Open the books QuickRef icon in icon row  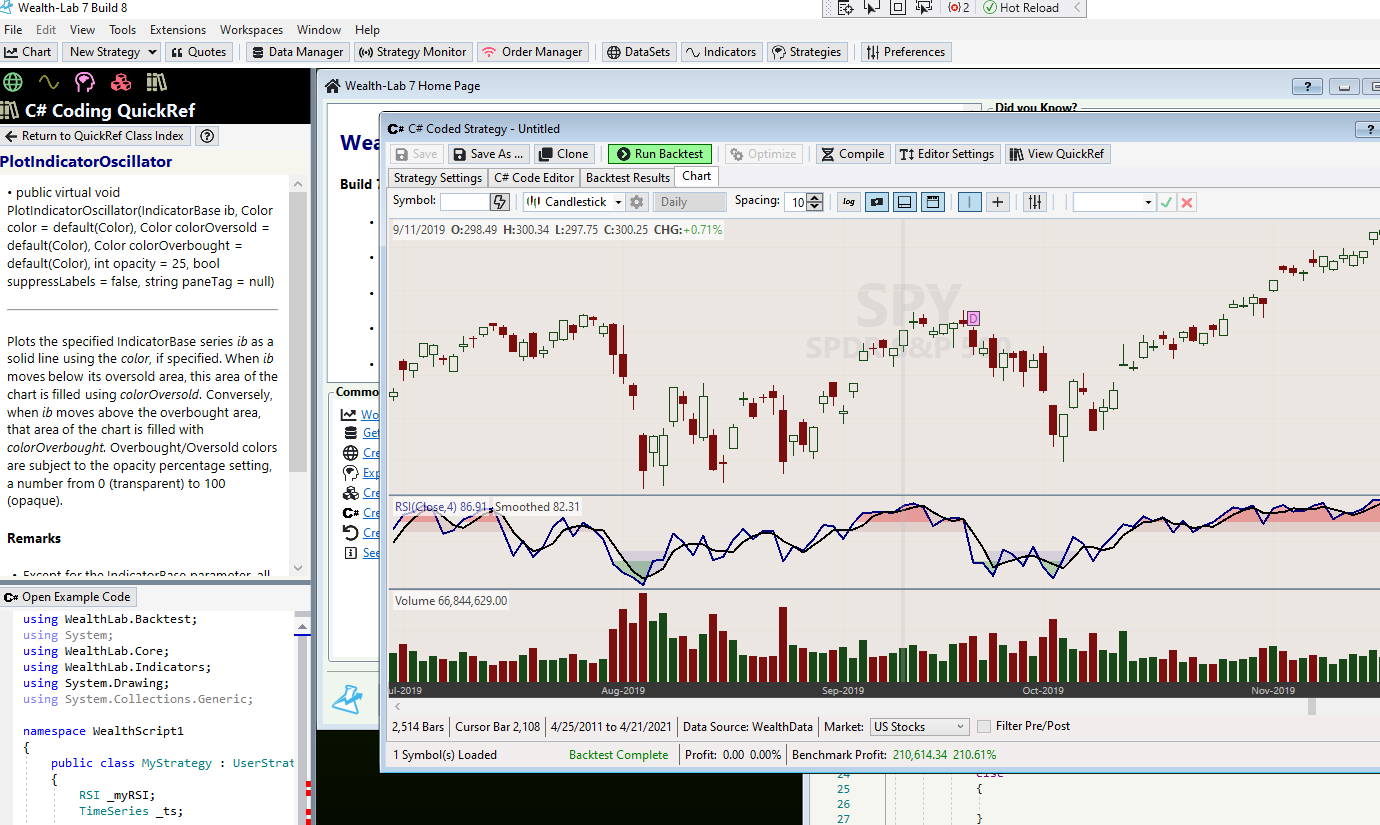[156, 82]
